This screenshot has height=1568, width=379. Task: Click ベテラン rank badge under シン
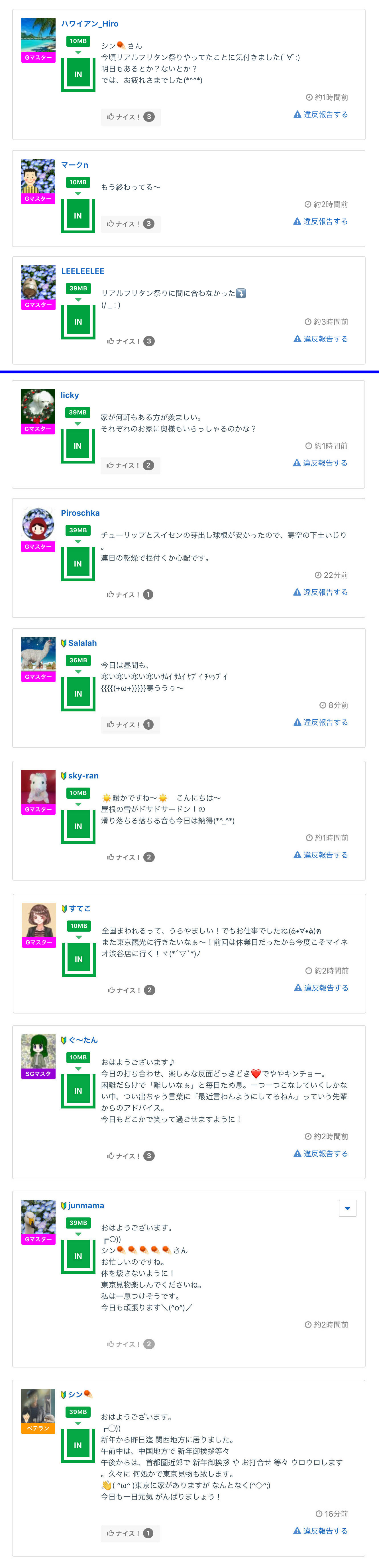(x=38, y=1428)
